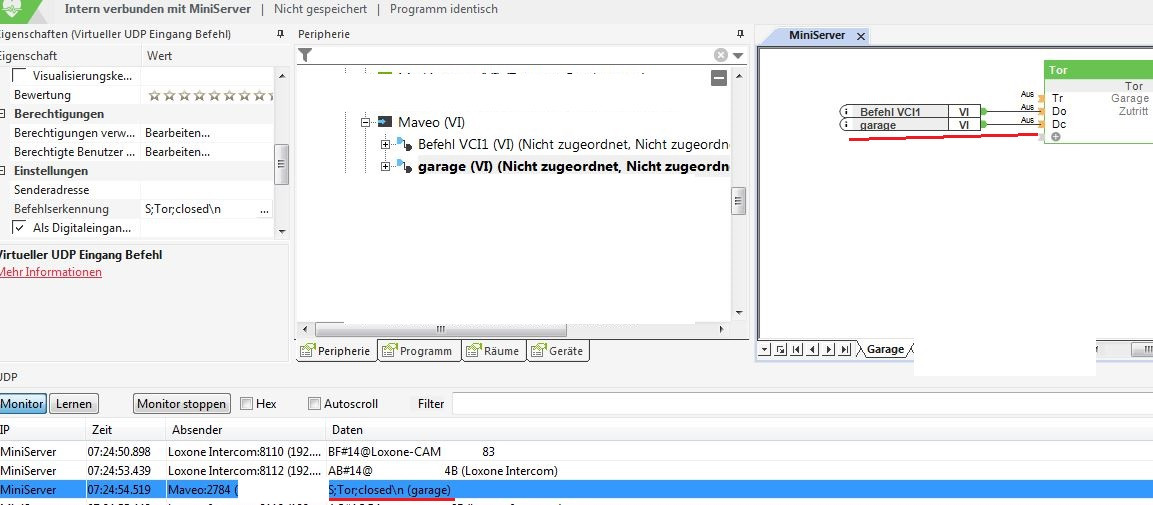
Task: Expand the garage (VI) tree node
Action: tap(385, 167)
